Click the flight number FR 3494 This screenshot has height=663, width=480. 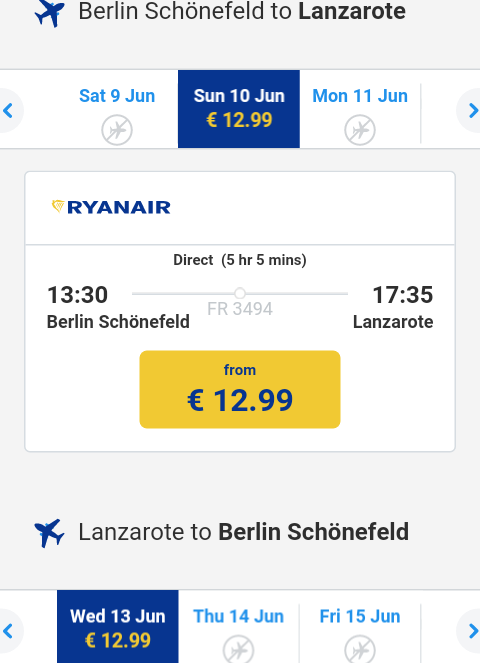click(240, 309)
